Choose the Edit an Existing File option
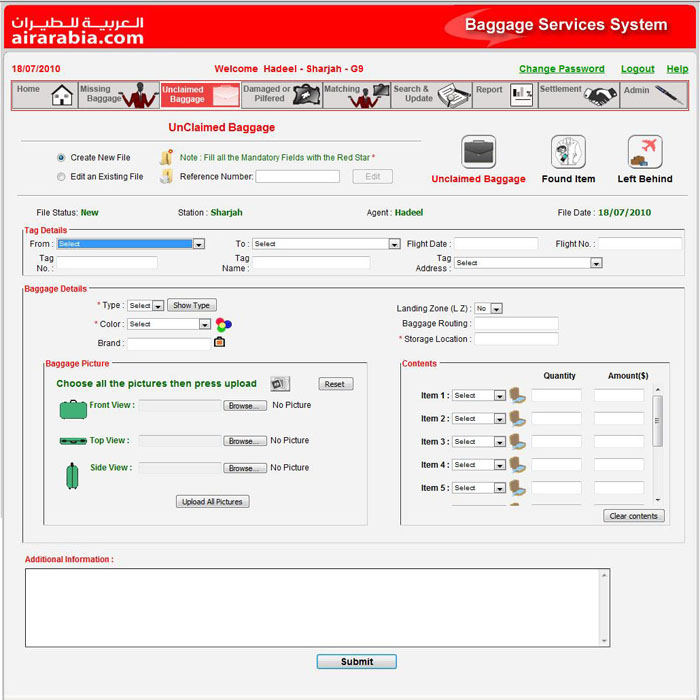 62,177
